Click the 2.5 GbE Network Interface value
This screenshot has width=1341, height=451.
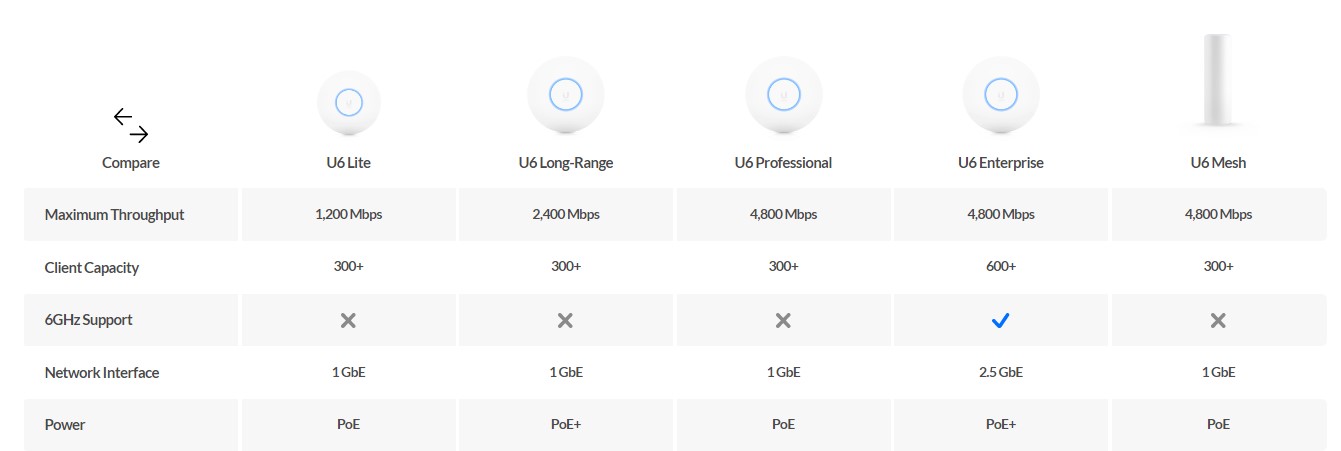click(x=1001, y=372)
